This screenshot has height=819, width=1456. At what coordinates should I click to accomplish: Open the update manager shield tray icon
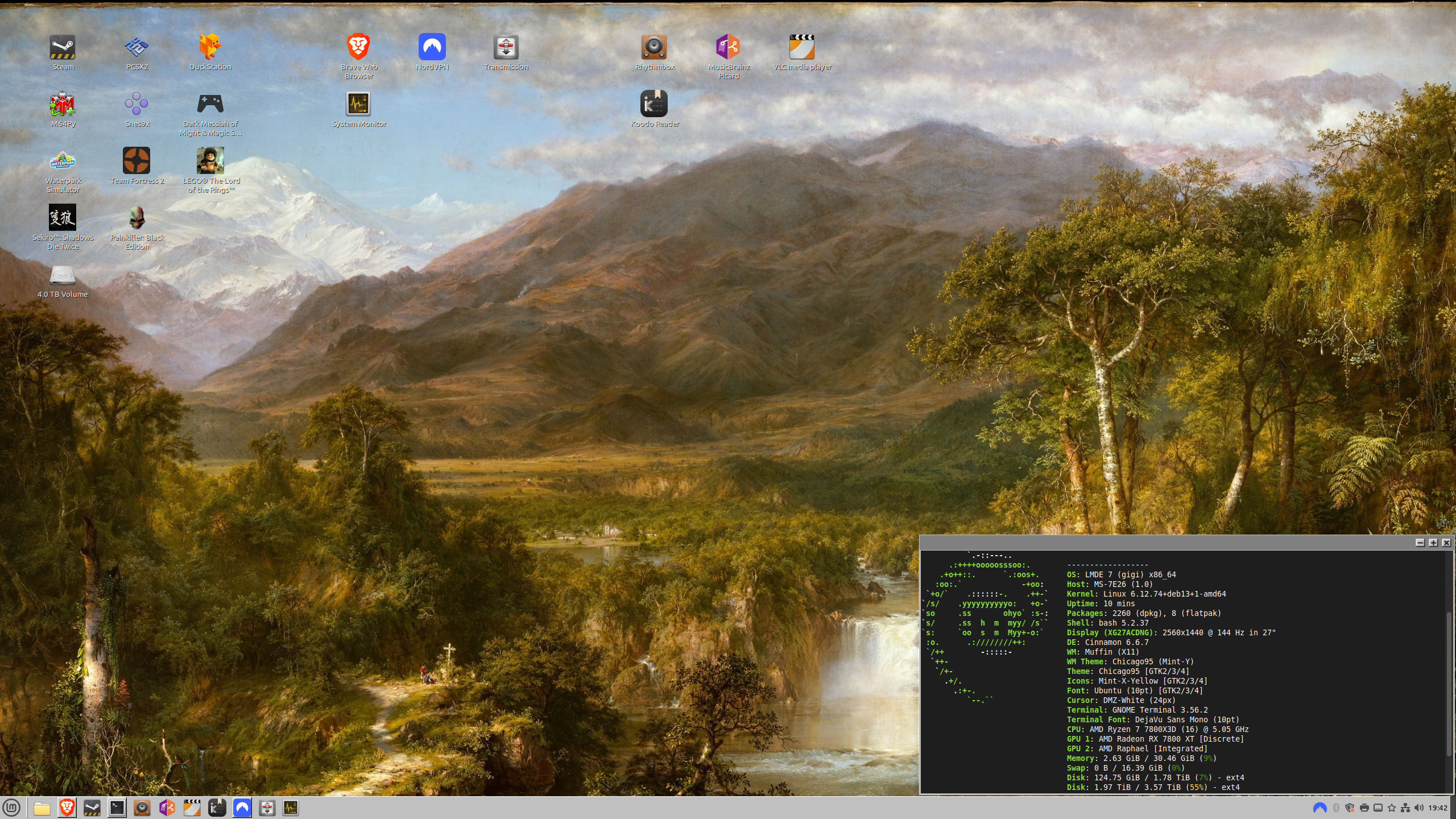click(1350, 808)
